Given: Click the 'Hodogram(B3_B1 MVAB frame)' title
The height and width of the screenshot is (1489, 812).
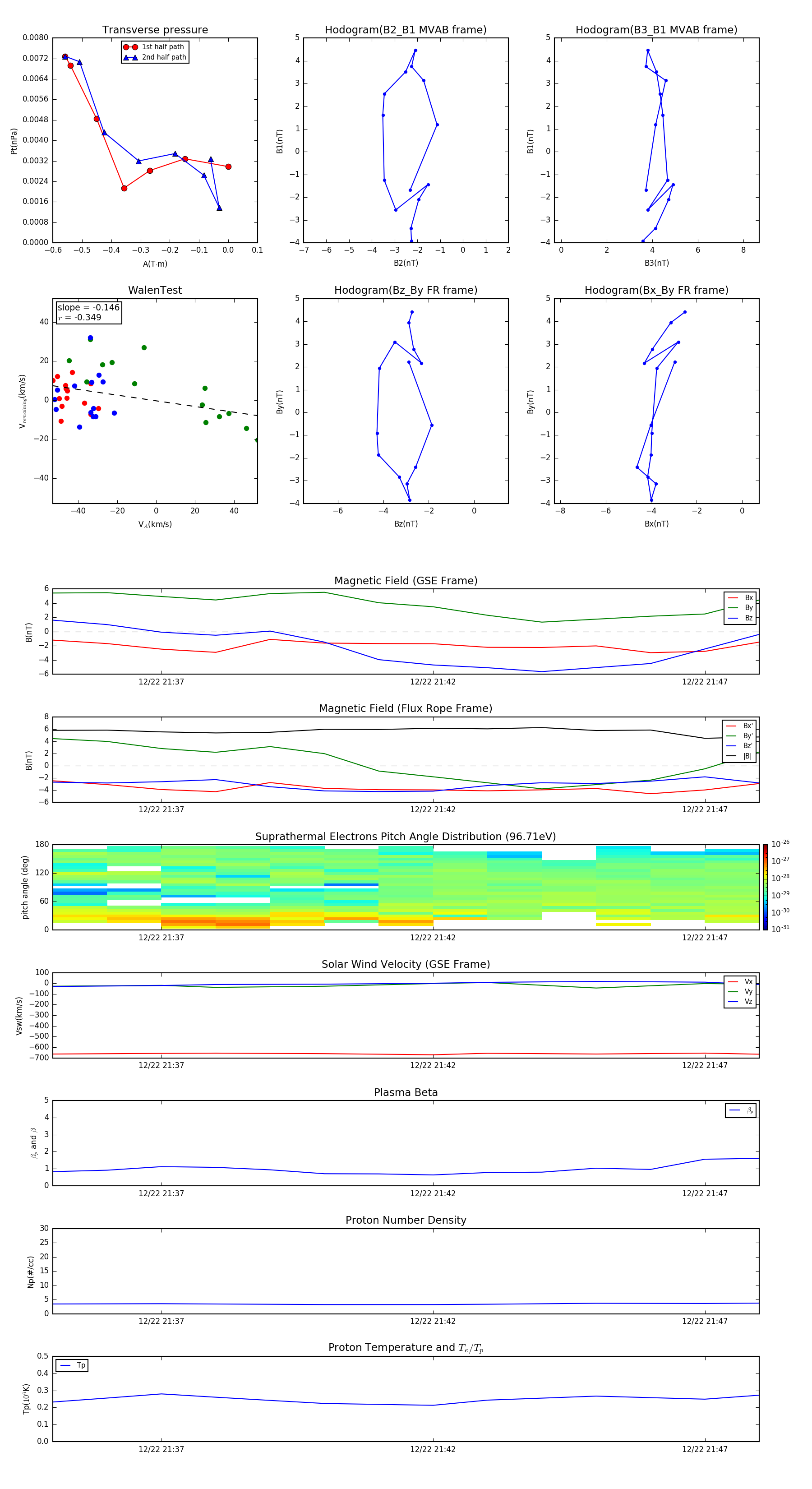Looking at the screenshot, I should tap(656, 30).
